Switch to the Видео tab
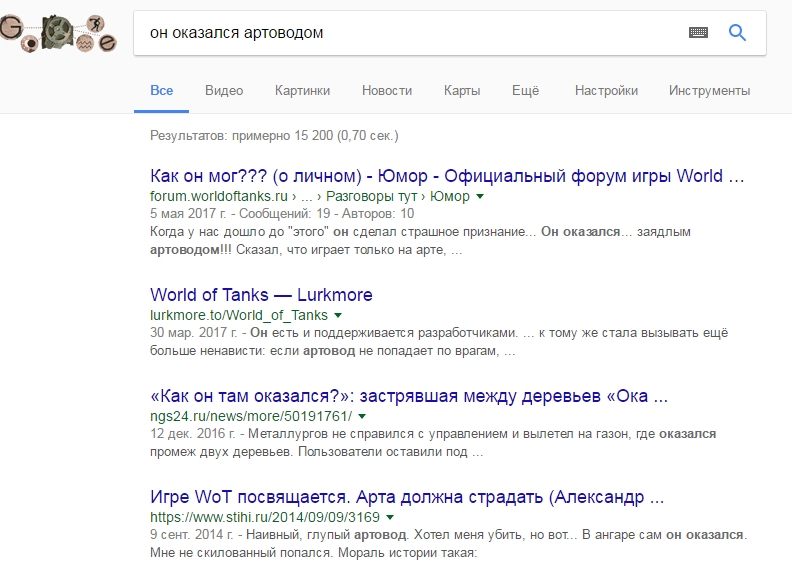This screenshot has height=584, width=792. [224, 91]
